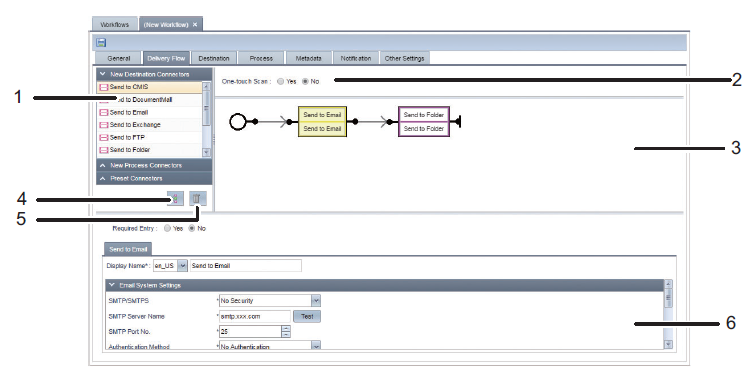Click the Send to Exchange connector icon

pos(103,125)
